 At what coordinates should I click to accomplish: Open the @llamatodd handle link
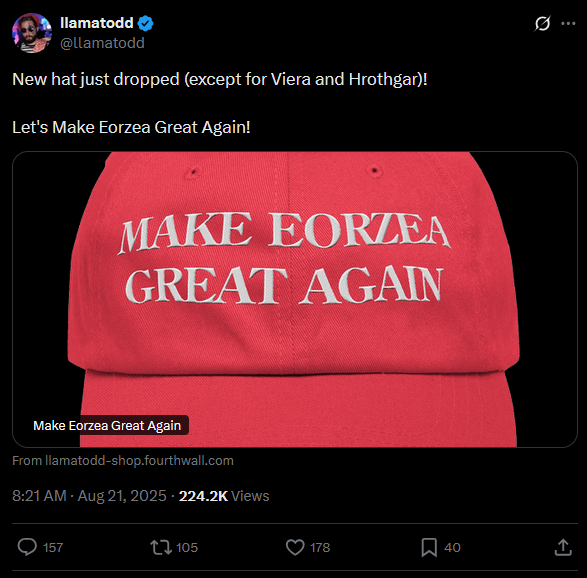(102, 43)
